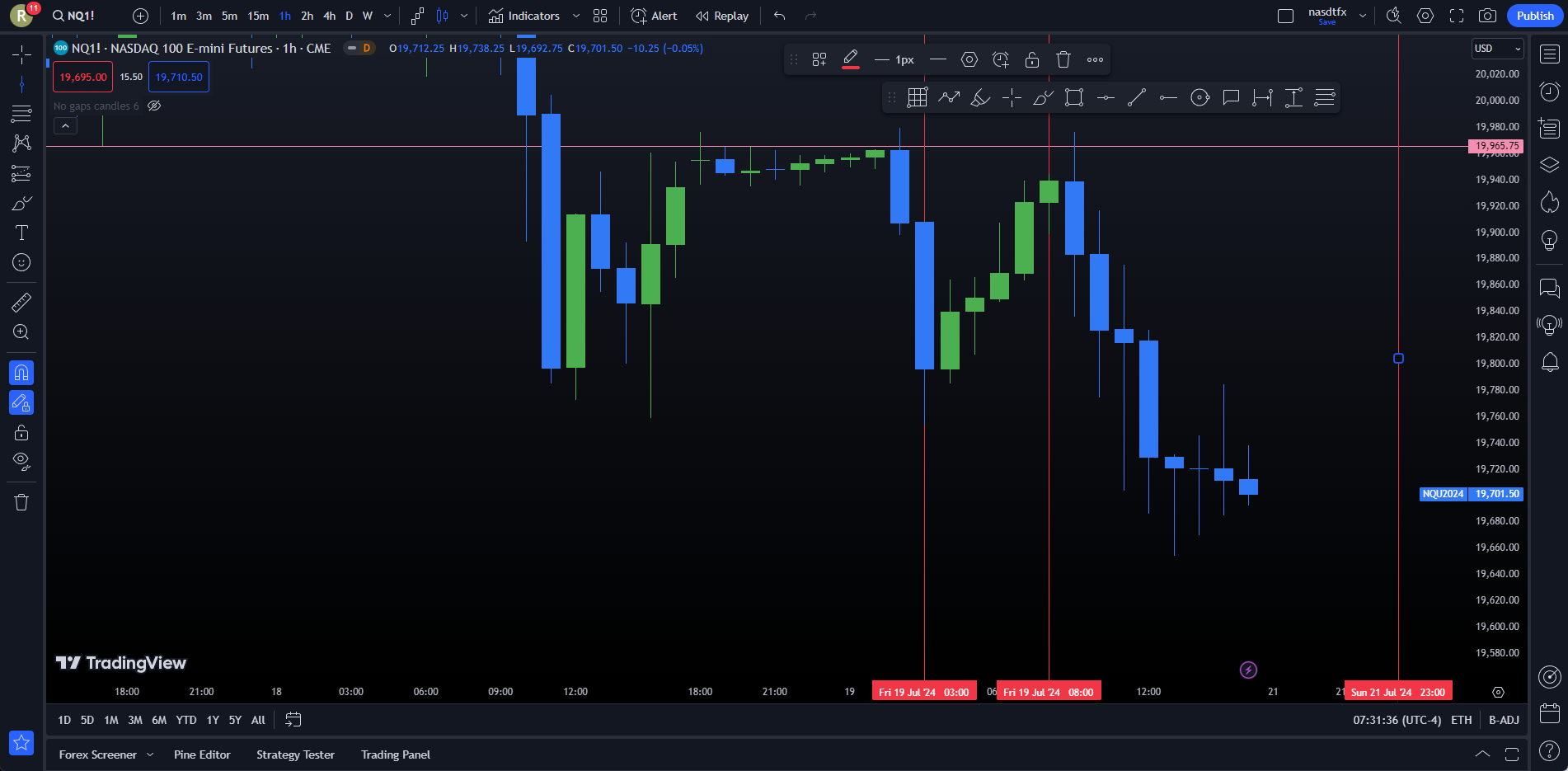Set chart range to YTD

(x=186, y=720)
